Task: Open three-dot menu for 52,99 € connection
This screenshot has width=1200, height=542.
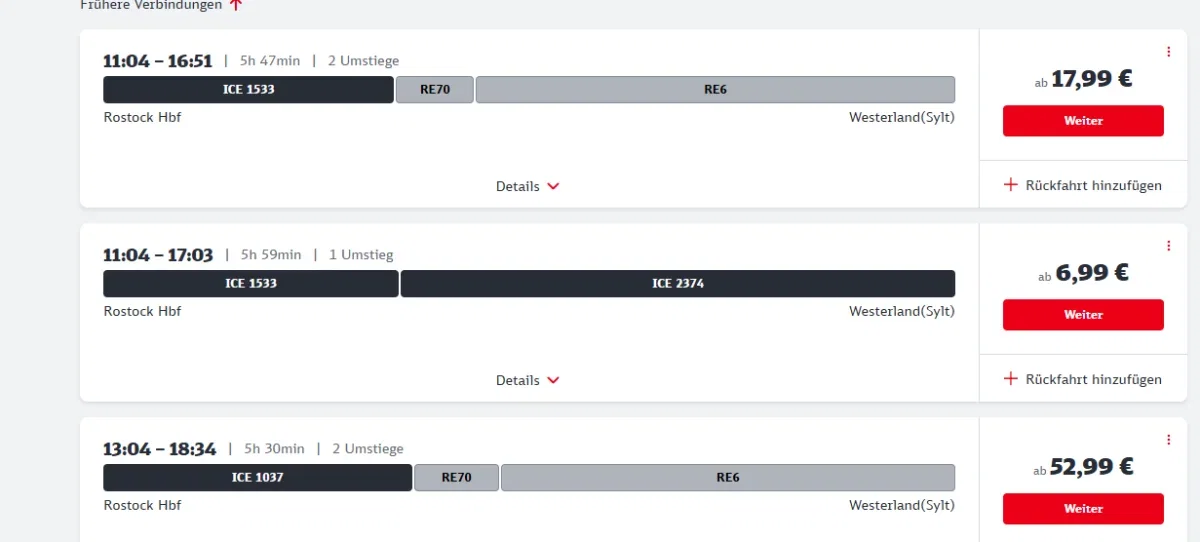Action: pos(1168,440)
